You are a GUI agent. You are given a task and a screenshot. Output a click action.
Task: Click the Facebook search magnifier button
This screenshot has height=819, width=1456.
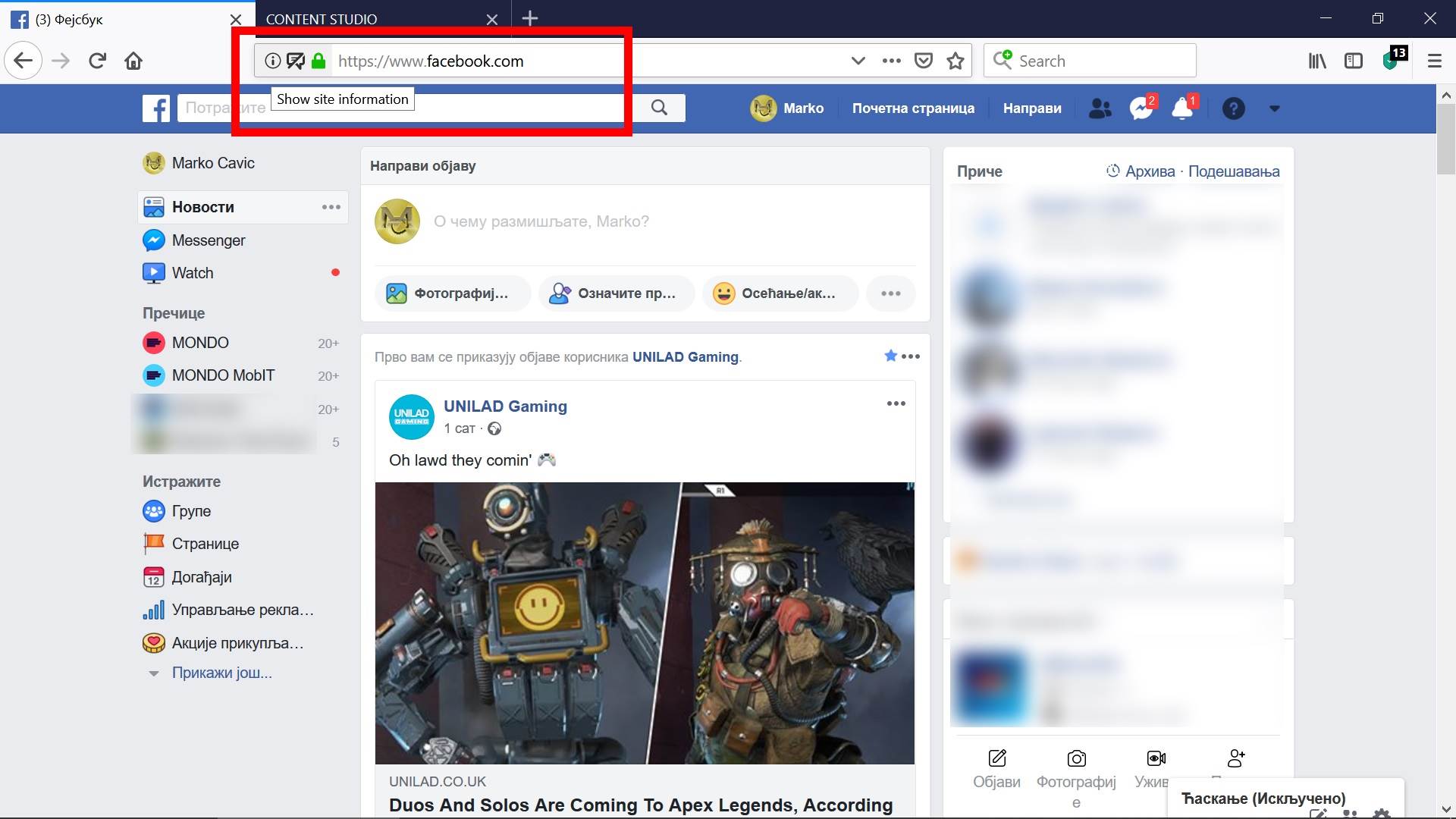(659, 108)
